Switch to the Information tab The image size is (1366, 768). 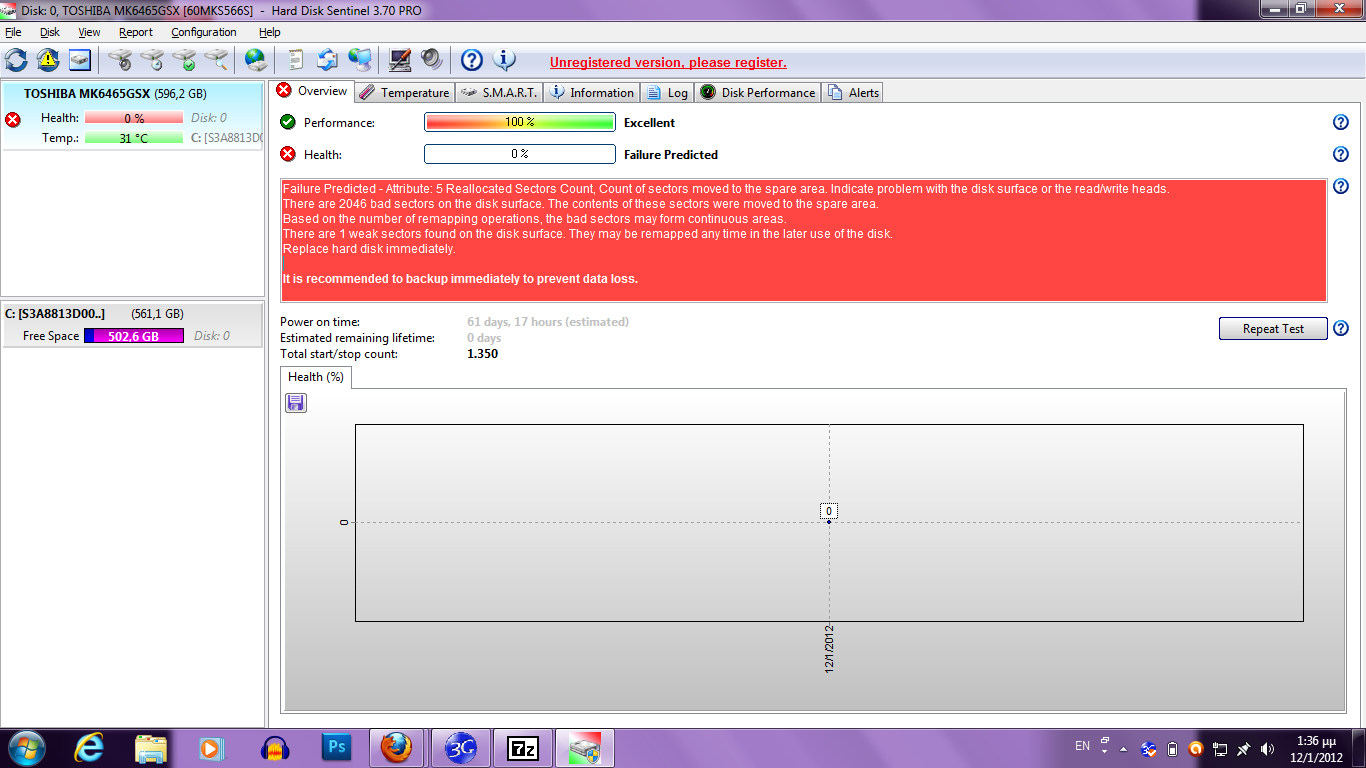[592, 92]
